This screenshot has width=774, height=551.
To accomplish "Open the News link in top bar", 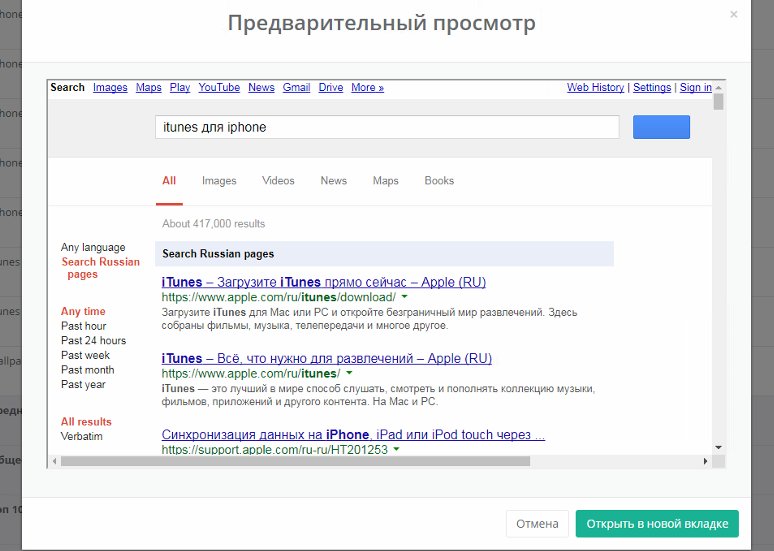I will [261, 87].
